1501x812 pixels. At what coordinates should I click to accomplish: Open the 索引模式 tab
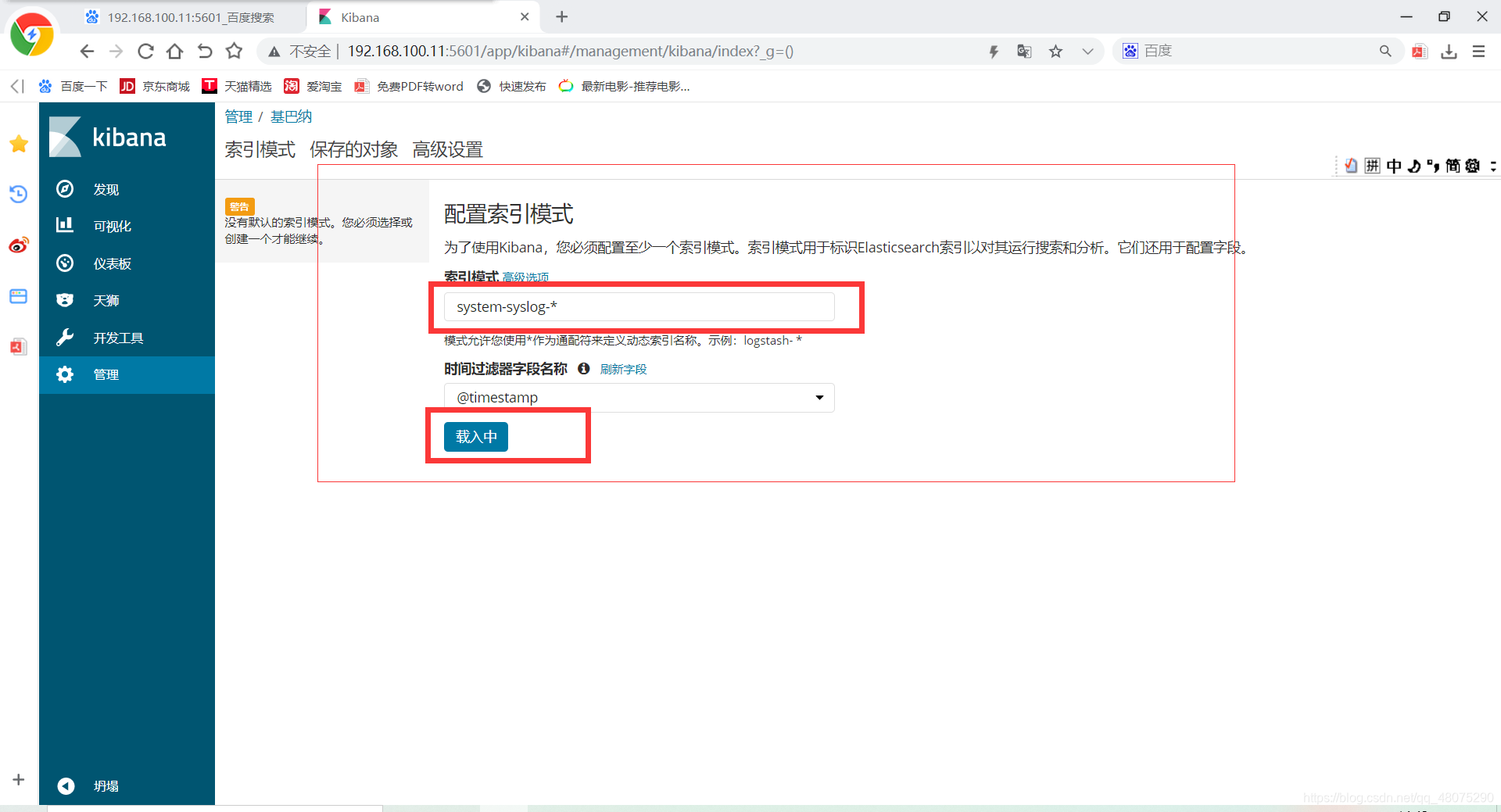pyautogui.click(x=260, y=149)
